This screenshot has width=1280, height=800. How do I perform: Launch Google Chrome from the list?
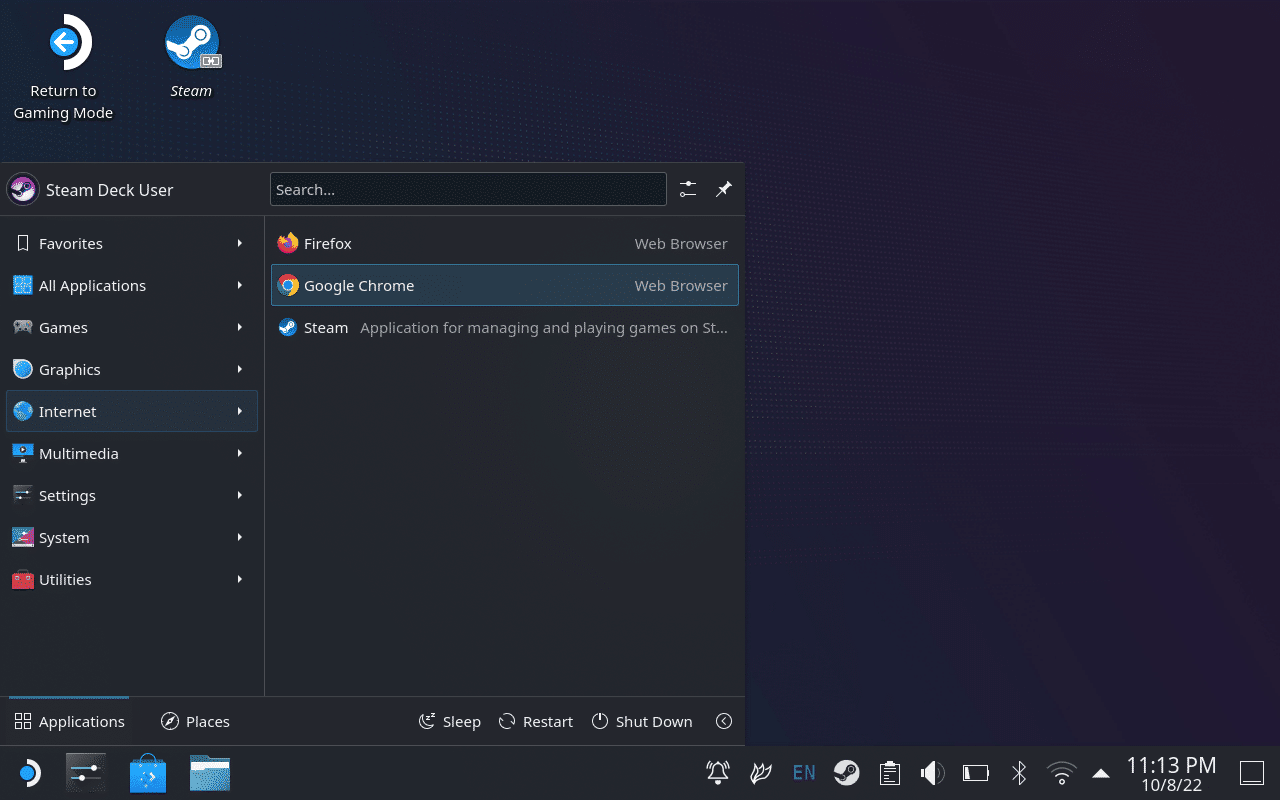point(505,285)
